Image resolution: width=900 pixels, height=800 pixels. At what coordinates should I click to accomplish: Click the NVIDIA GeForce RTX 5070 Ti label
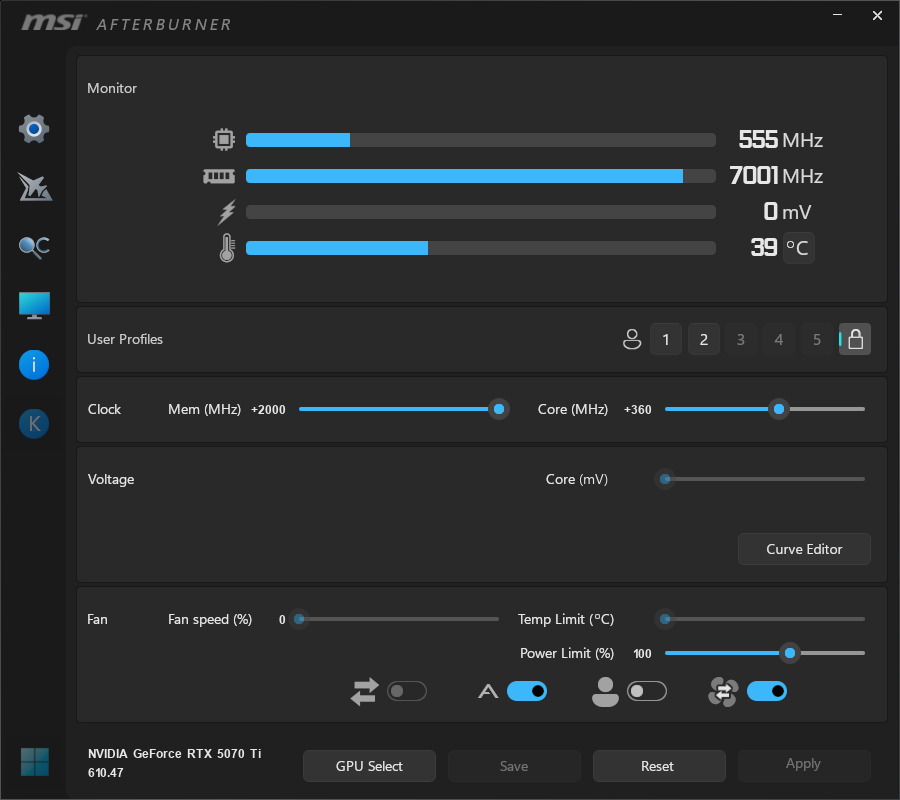click(x=174, y=754)
